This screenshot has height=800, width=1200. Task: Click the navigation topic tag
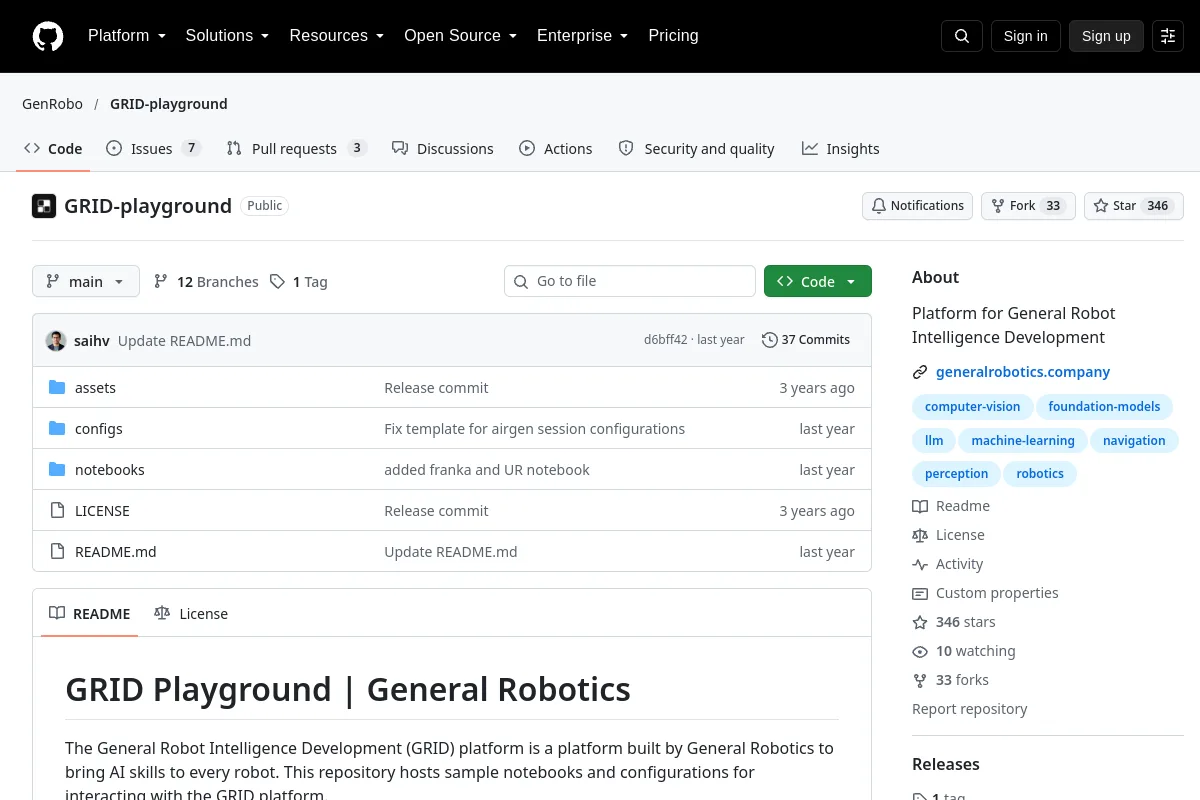(x=1134, y=441)
